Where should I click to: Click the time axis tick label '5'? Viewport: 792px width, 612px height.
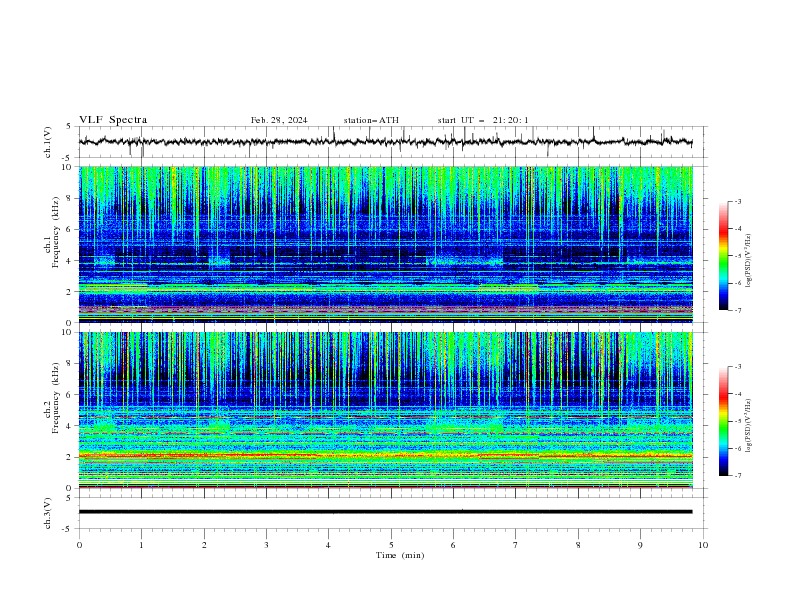tap(391, 545)
